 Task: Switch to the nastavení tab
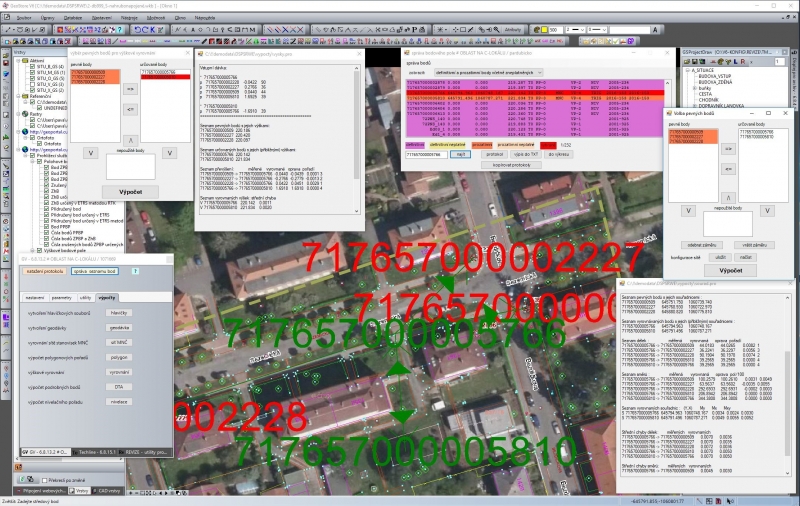pyautogui.click(x=35, y=297)
